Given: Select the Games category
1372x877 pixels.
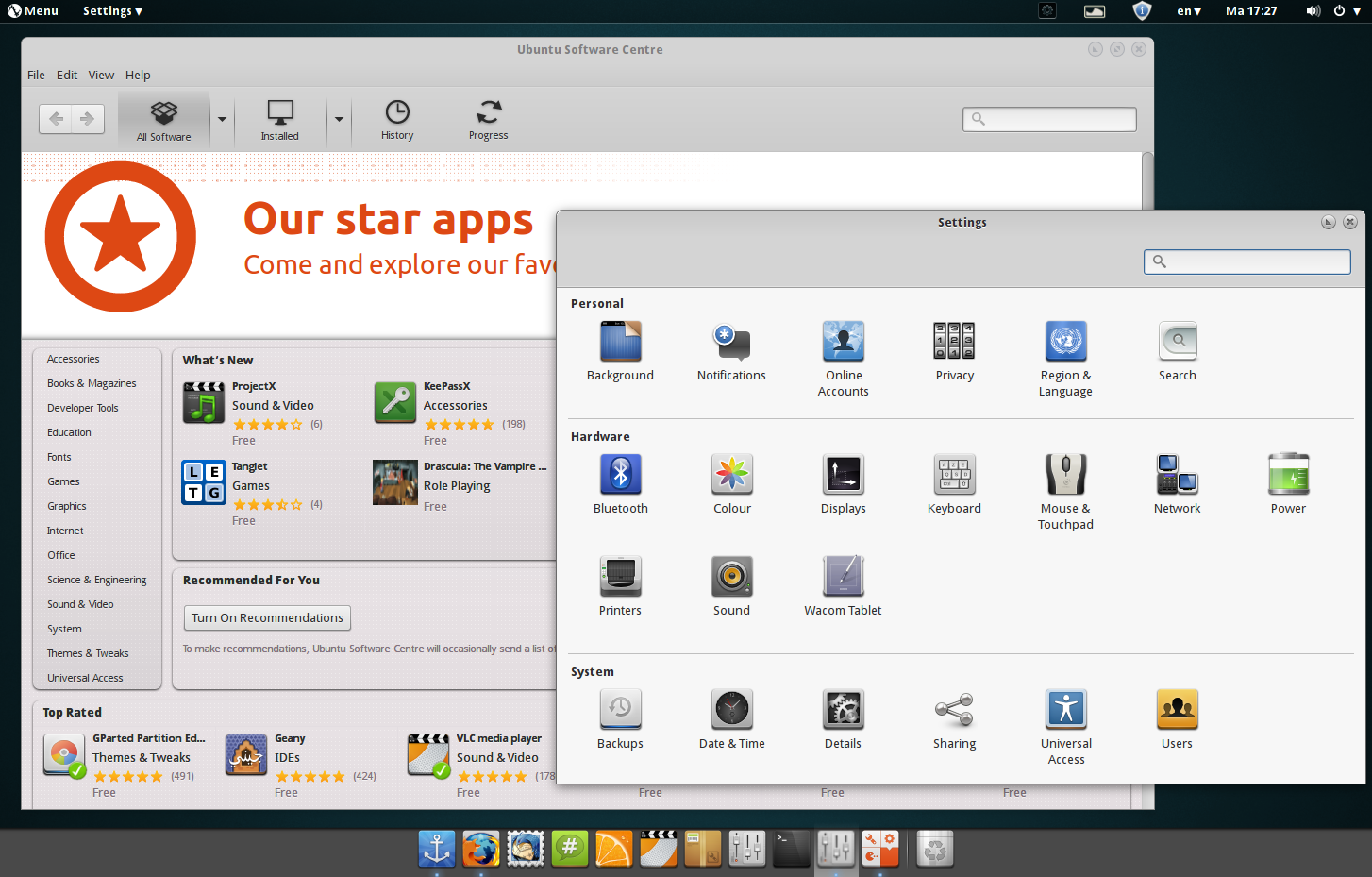Looking at the screenshot, I should point(63,481).
